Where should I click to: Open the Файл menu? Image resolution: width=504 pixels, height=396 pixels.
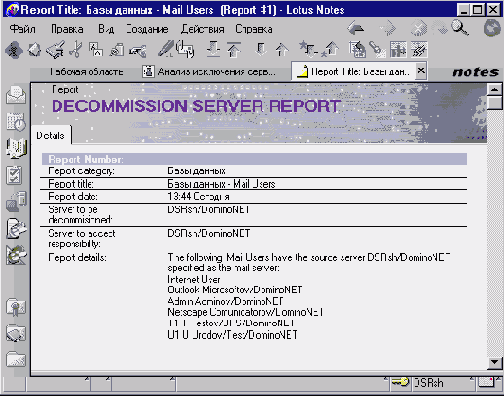pos(22,29)
